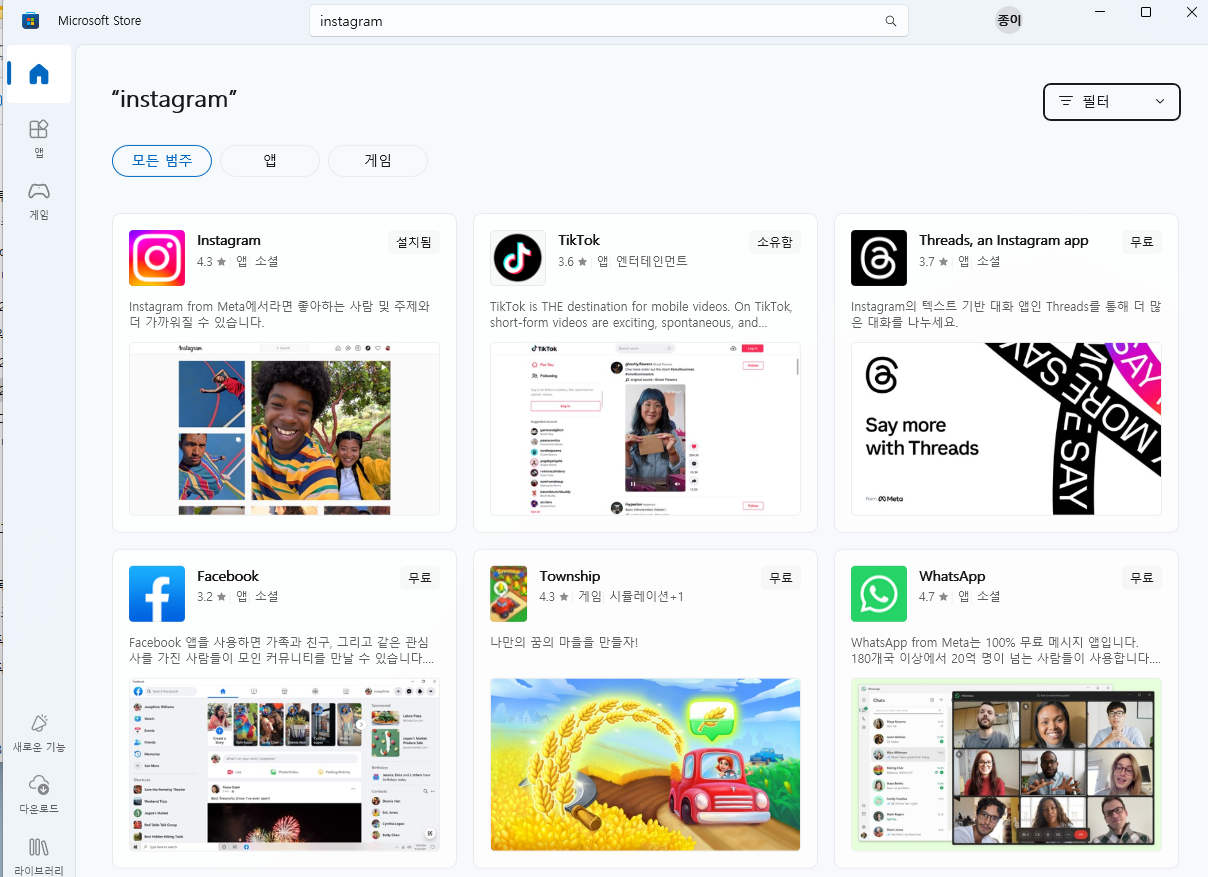
Task: Open What's new (새로운 기능) in sidebar
Action: coord(38,733)
